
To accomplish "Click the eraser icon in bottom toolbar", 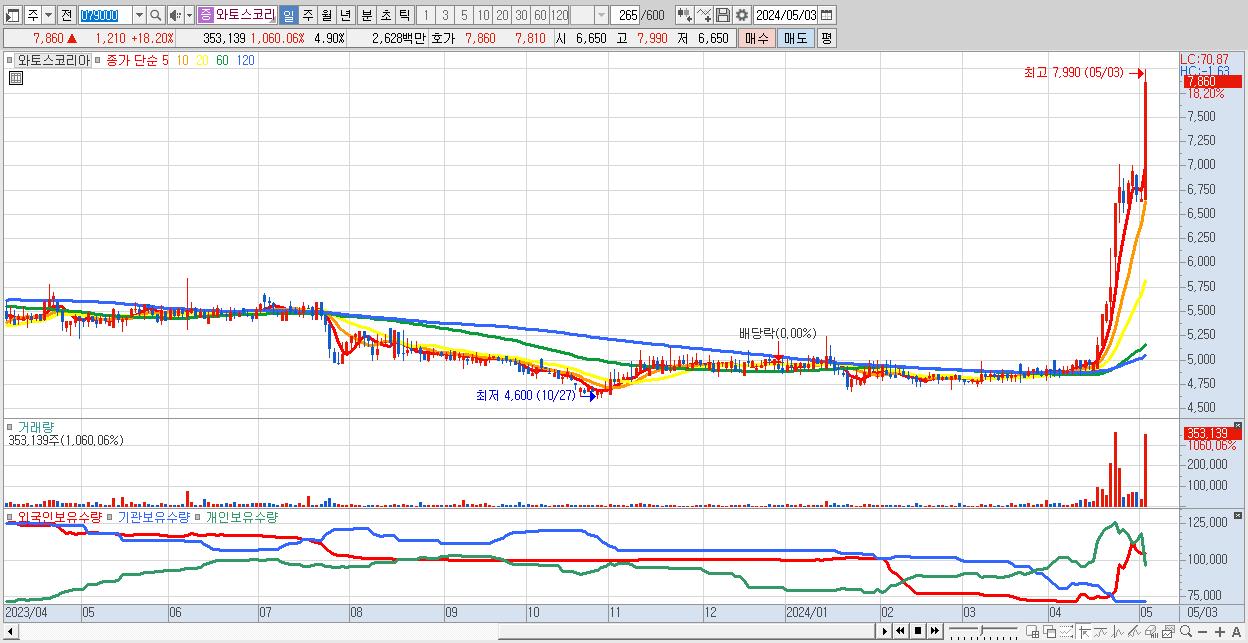I will [x=1151, y=631].
